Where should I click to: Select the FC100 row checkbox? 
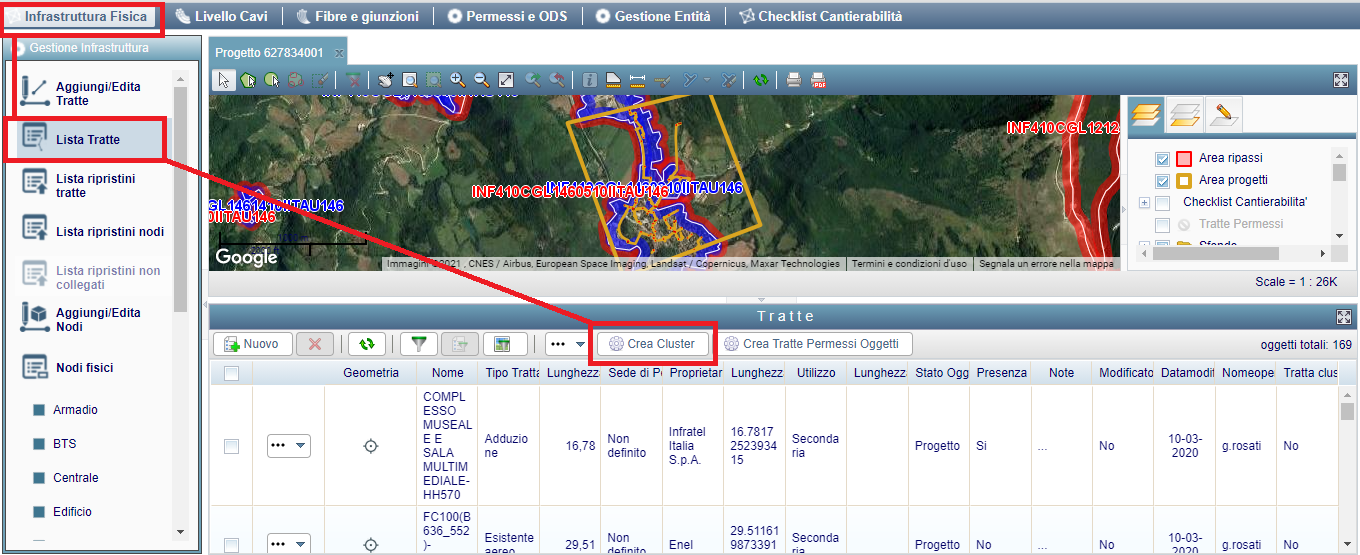[231, 545]
